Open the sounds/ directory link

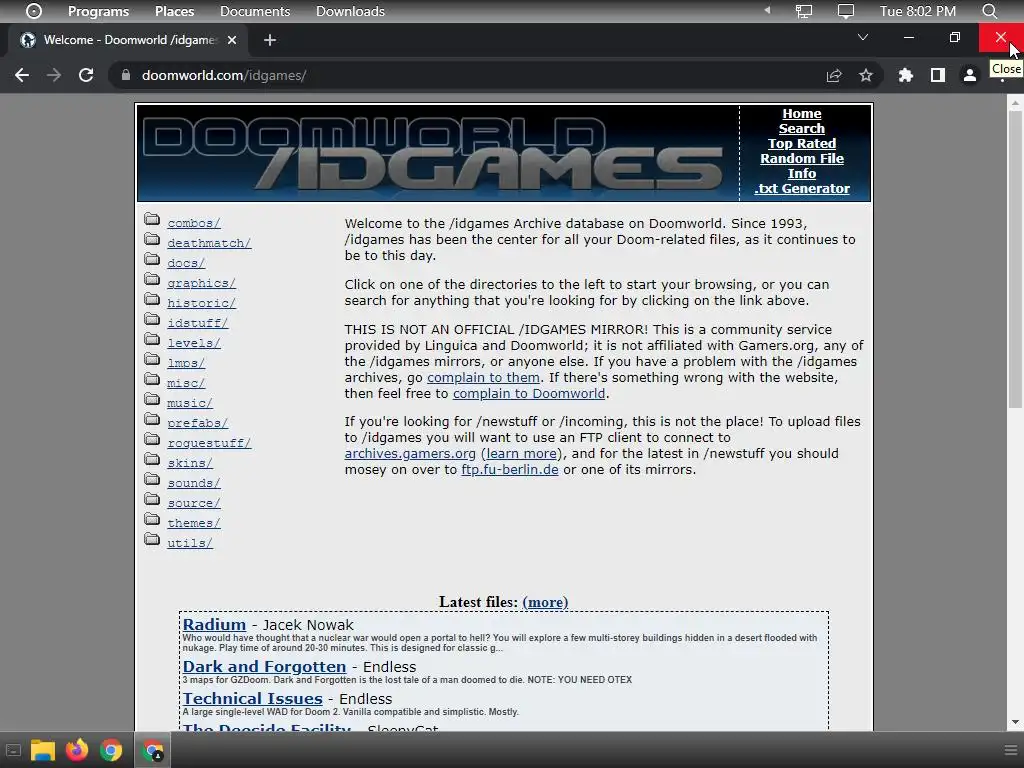tap(194, 483)
